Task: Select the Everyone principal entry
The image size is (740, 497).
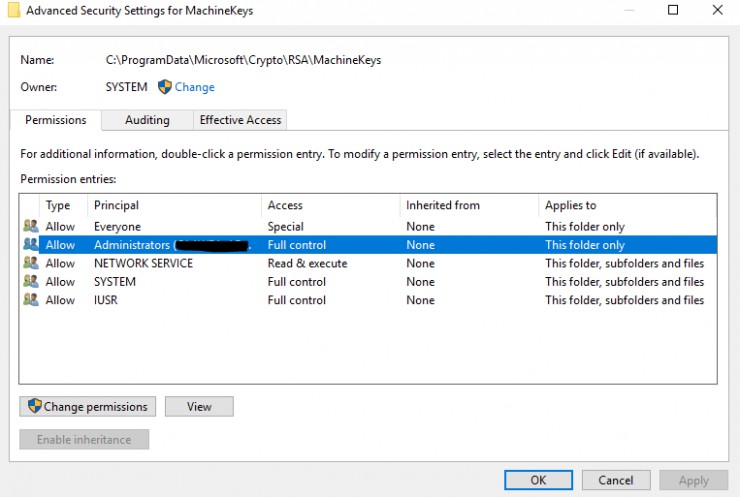Action: click(118, 227)
